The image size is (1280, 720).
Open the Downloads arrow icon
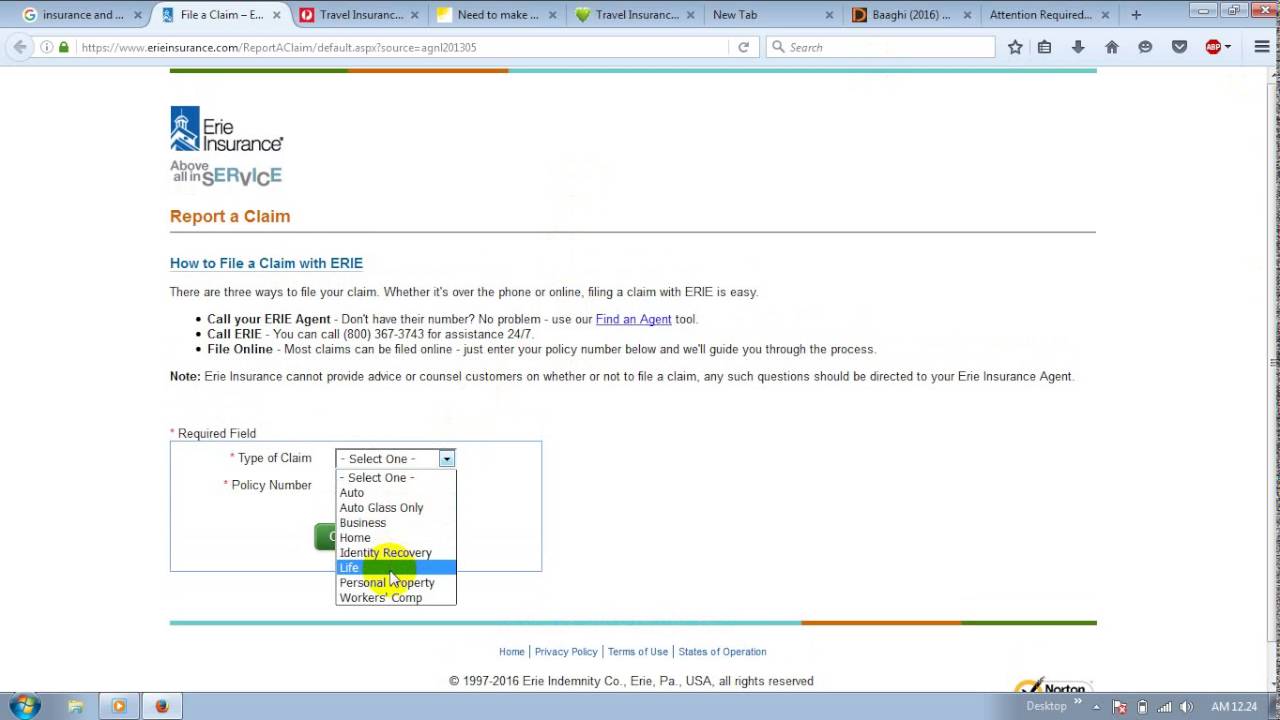click(1078, 47)
